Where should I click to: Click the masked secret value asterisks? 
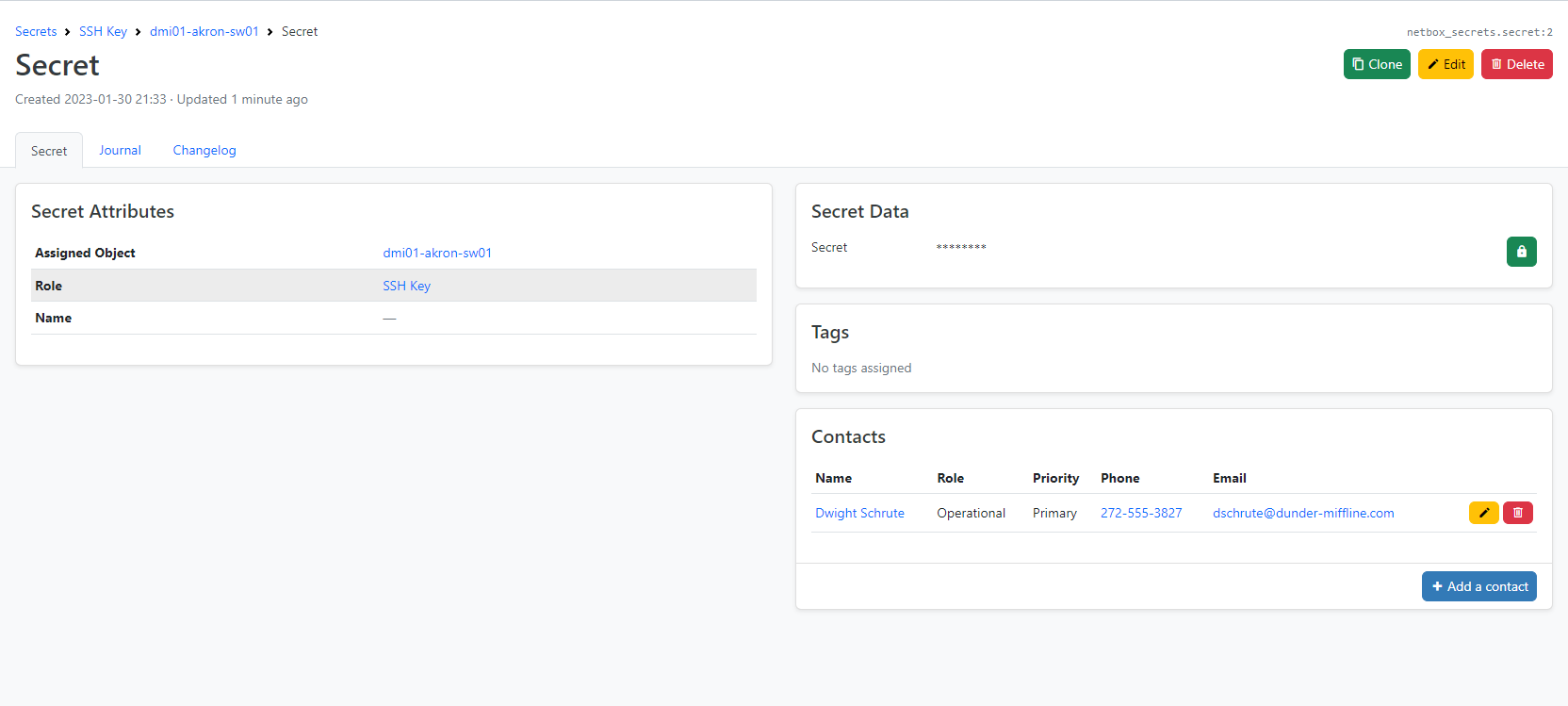tap(960, 248)
